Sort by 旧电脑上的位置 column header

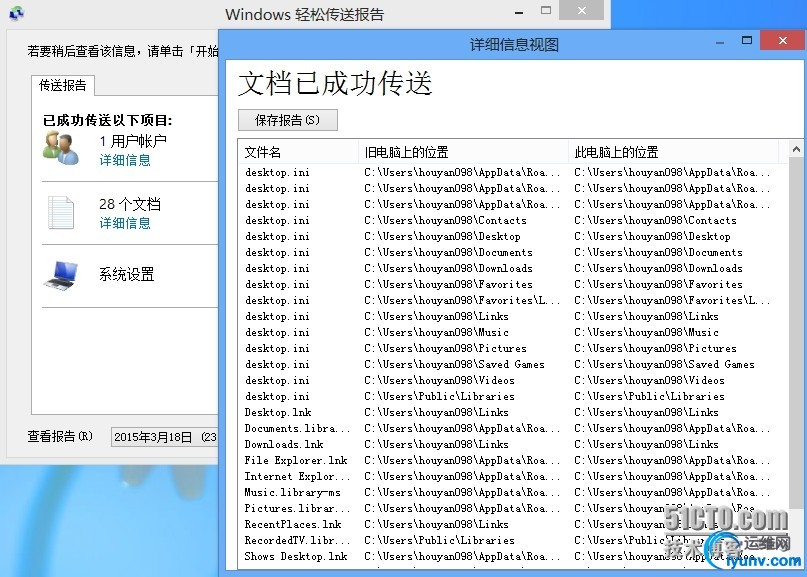pyautogui.click(x=463, y=152)
